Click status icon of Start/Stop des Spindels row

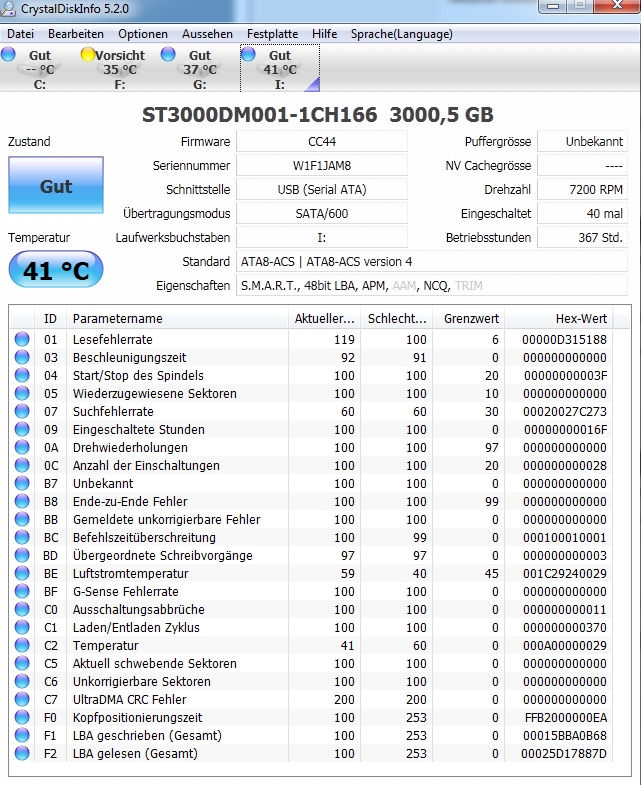pyautogui.click(x=22, y=375)
